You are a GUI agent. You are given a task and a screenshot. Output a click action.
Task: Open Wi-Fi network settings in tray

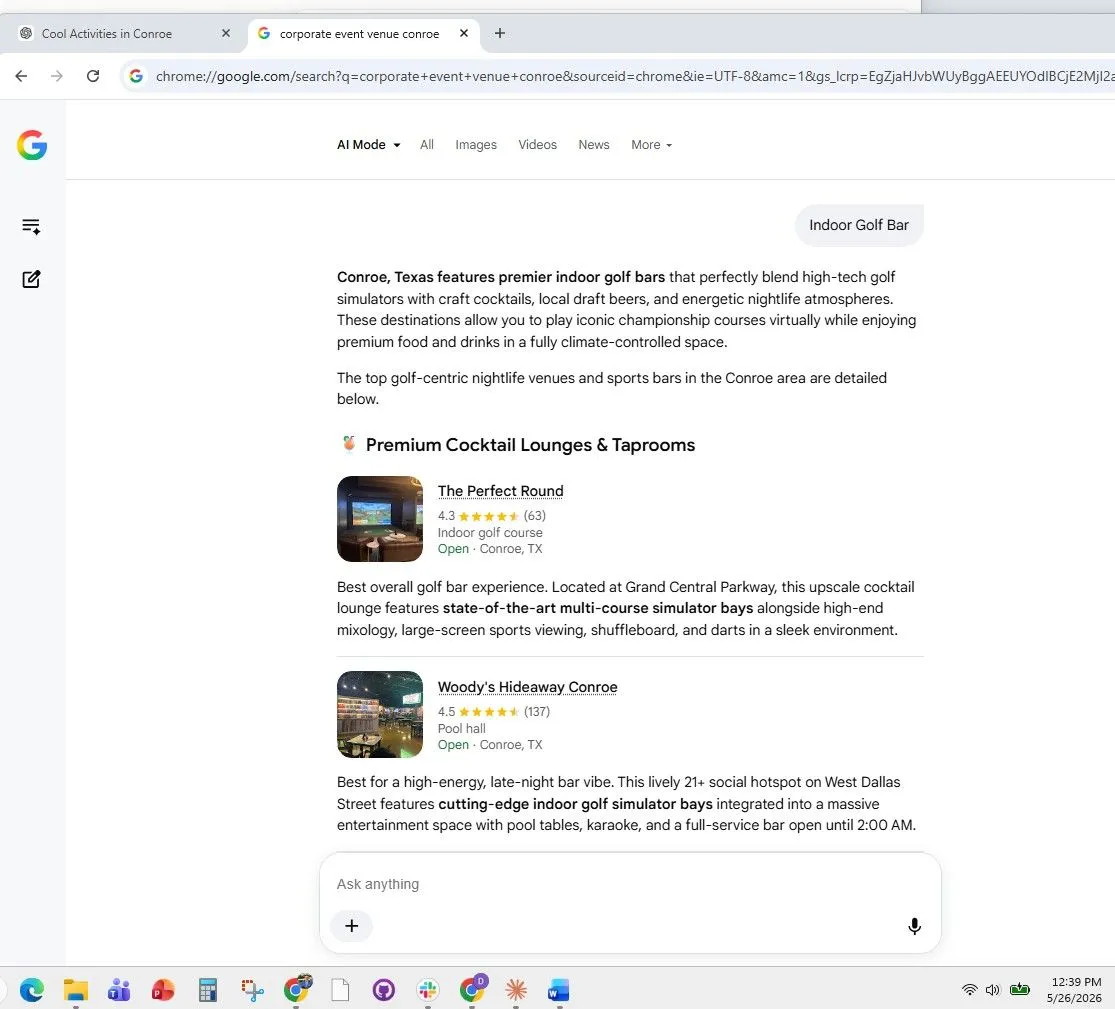[970, 989]
